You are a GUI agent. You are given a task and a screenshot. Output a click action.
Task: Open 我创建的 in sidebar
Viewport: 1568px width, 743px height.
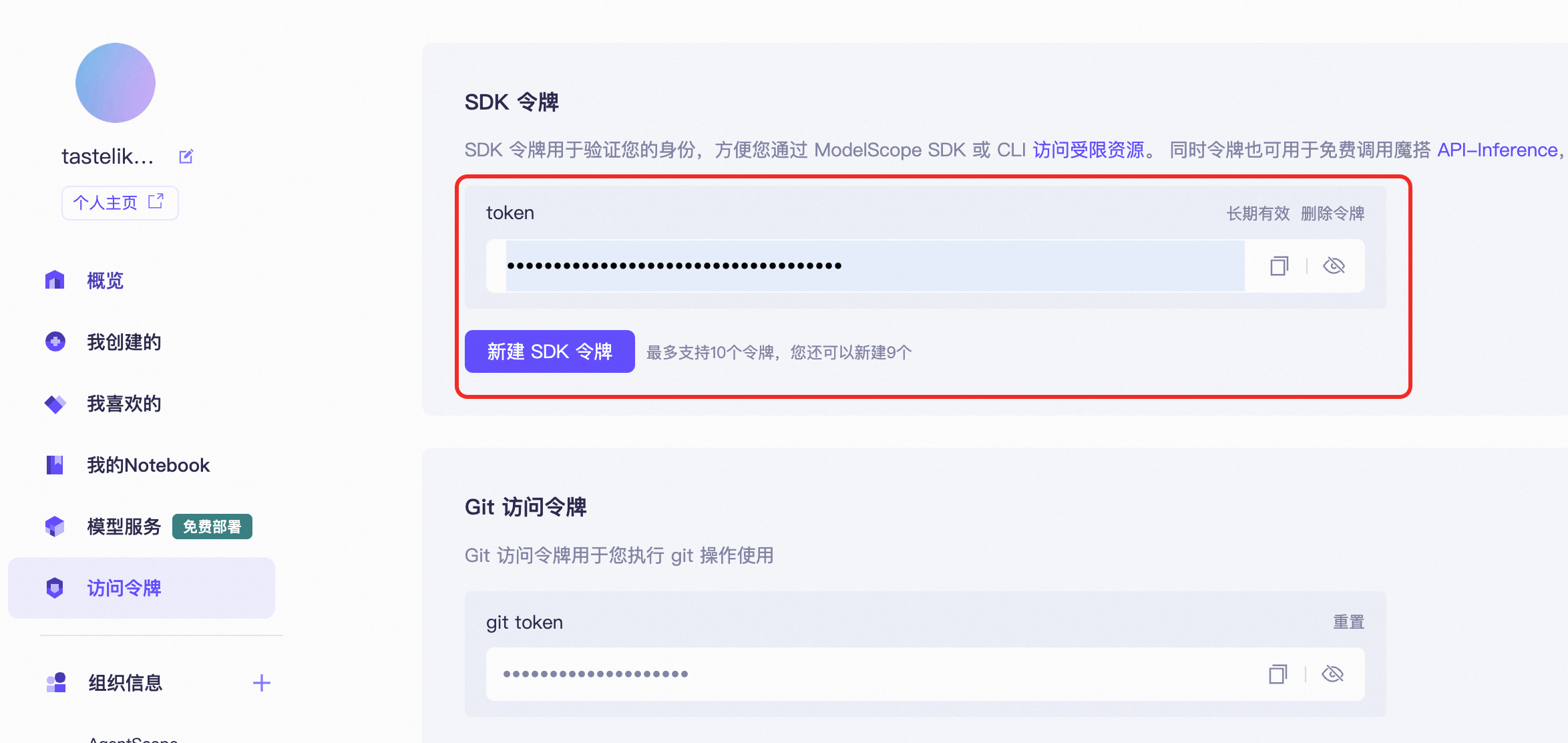point(124,342)
